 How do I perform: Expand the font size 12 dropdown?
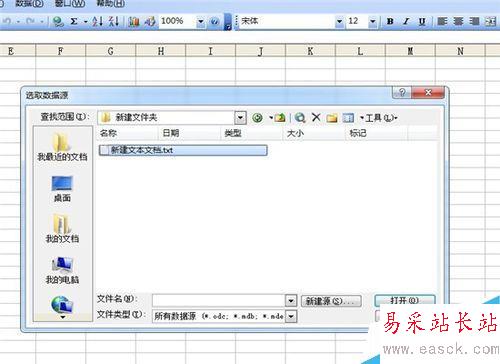(373, 22)
